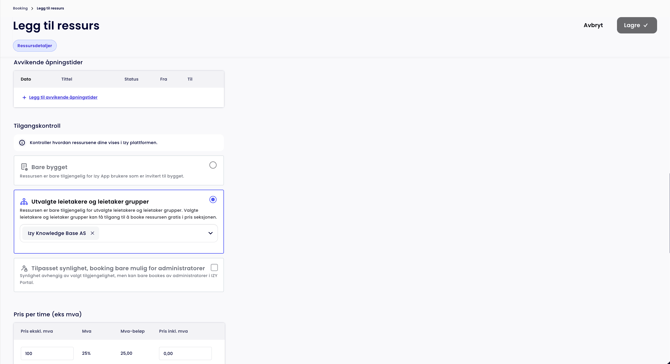
Task: Click the Lagre save button
Action: [x=637, y=25]
